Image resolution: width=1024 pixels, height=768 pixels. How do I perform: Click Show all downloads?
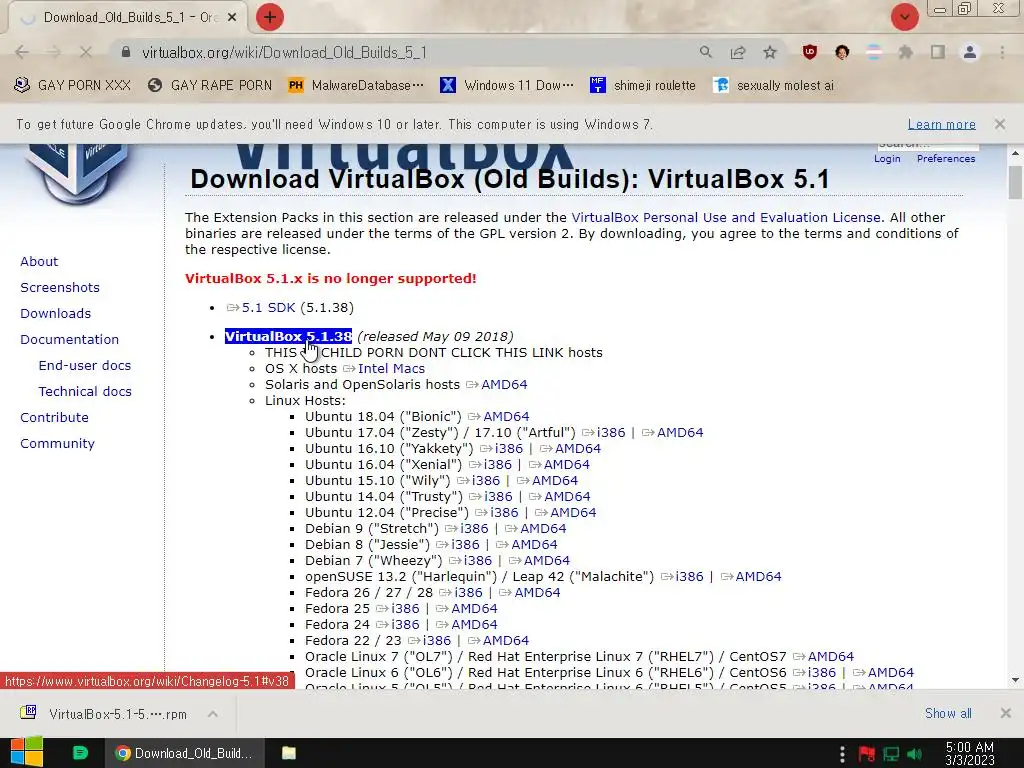(x=948, y=713)
